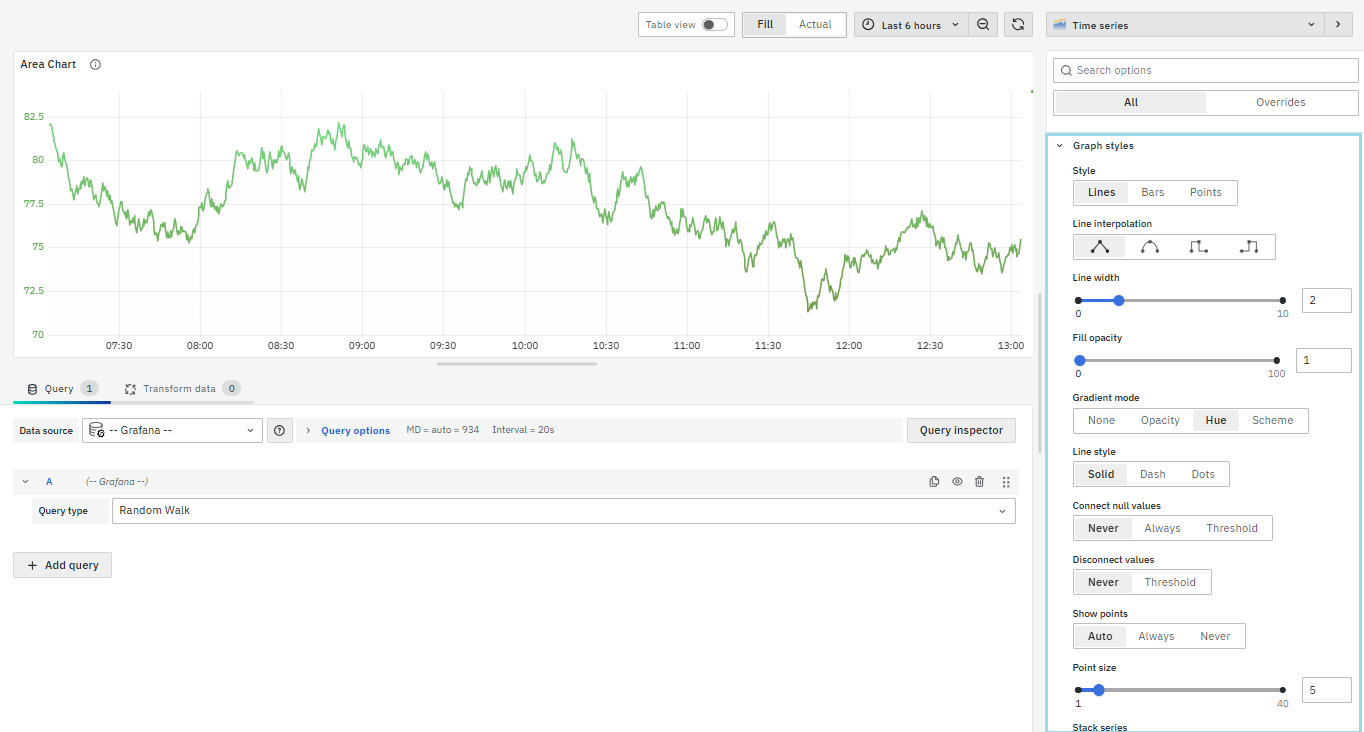
Task: Click the data source help icon
Action: pyautogui.click(x=279, y=431)
